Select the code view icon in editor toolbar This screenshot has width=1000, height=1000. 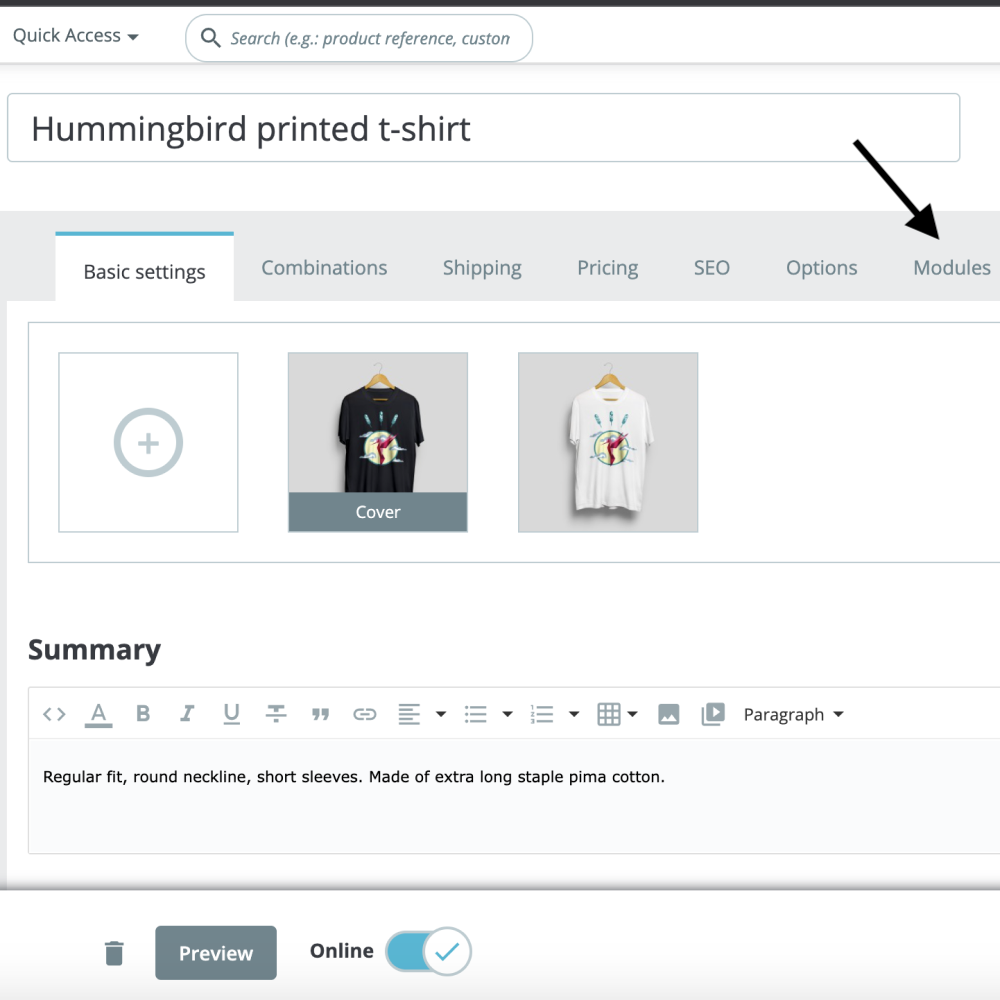coord(54,713)
